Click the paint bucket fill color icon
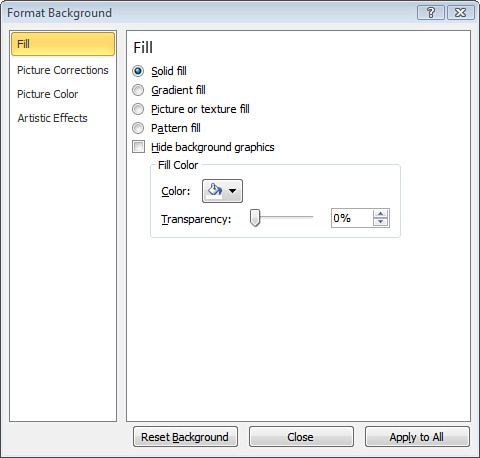Screen dimensions: 480x458 pyautogui.click(x=215, y=191)
